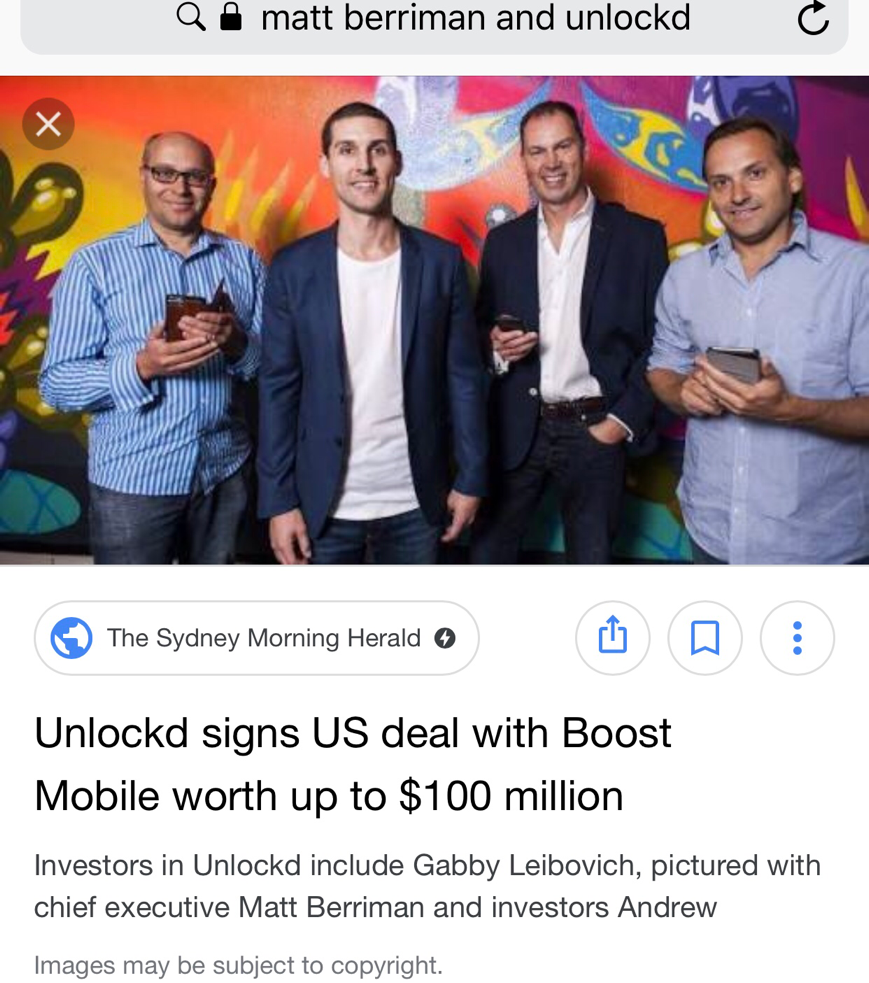
Task: Tap the phone held by the rightmost man
Action: pos(734,364)
